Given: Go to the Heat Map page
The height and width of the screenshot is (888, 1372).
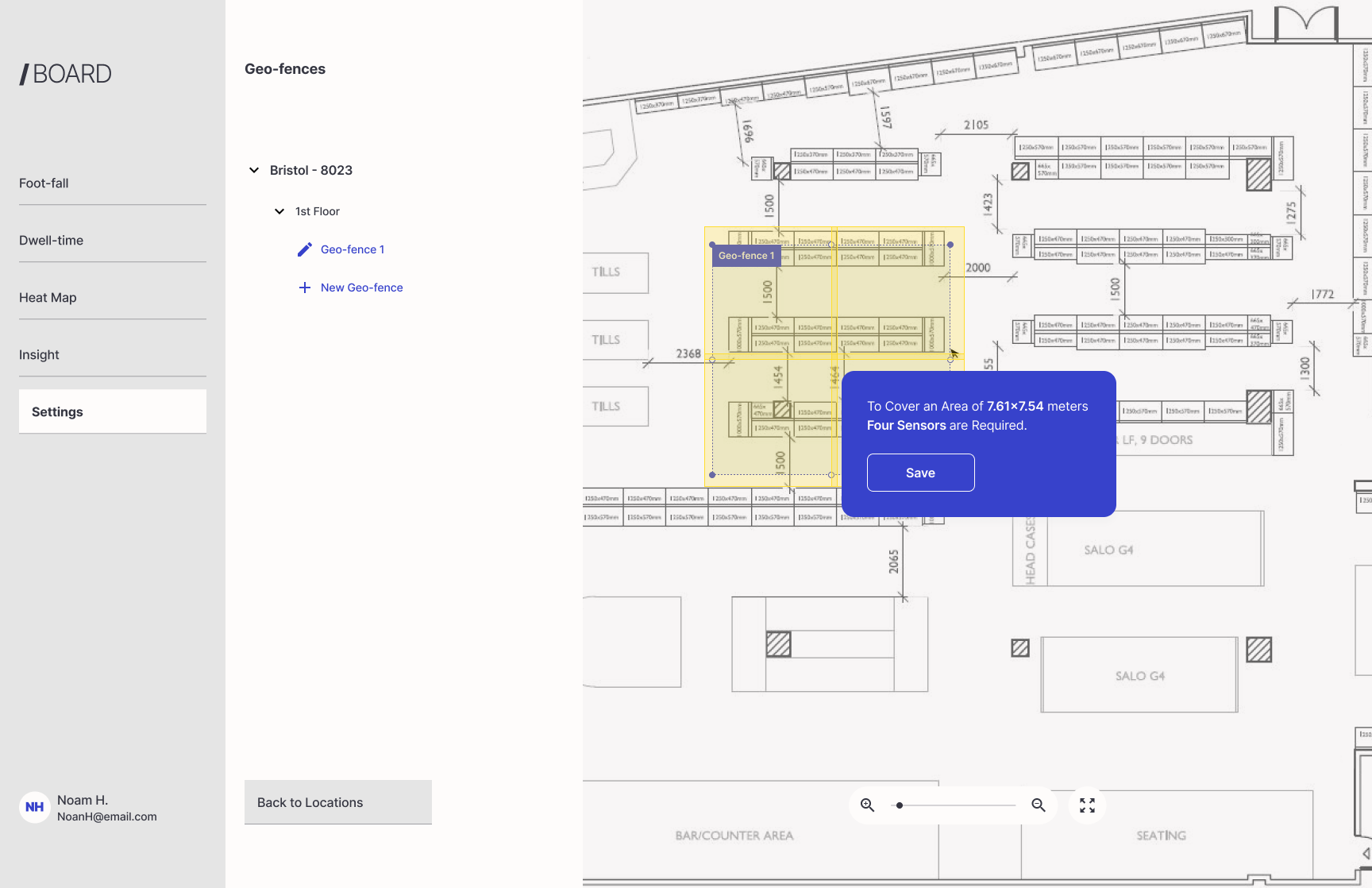Looking at the screenshot, I should pyautogui.click(x=113, y=298).
